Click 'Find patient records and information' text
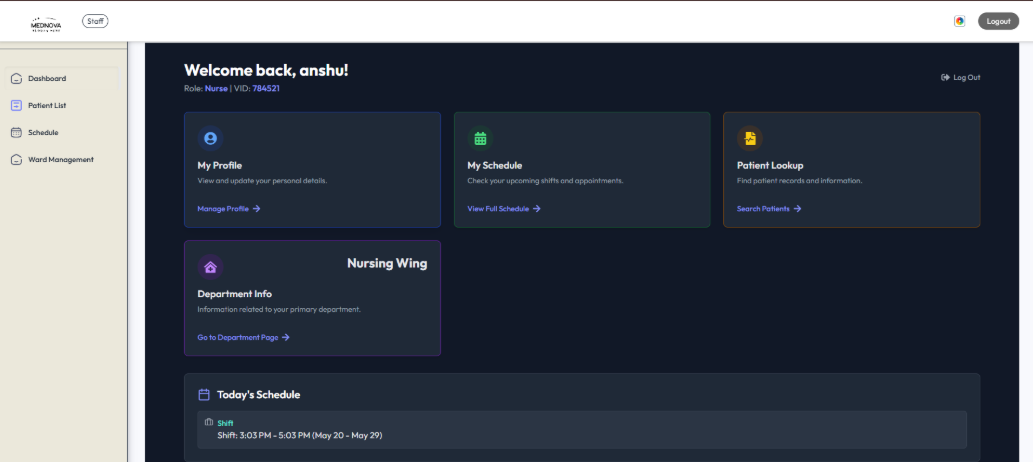 click(x=800, y=181)
